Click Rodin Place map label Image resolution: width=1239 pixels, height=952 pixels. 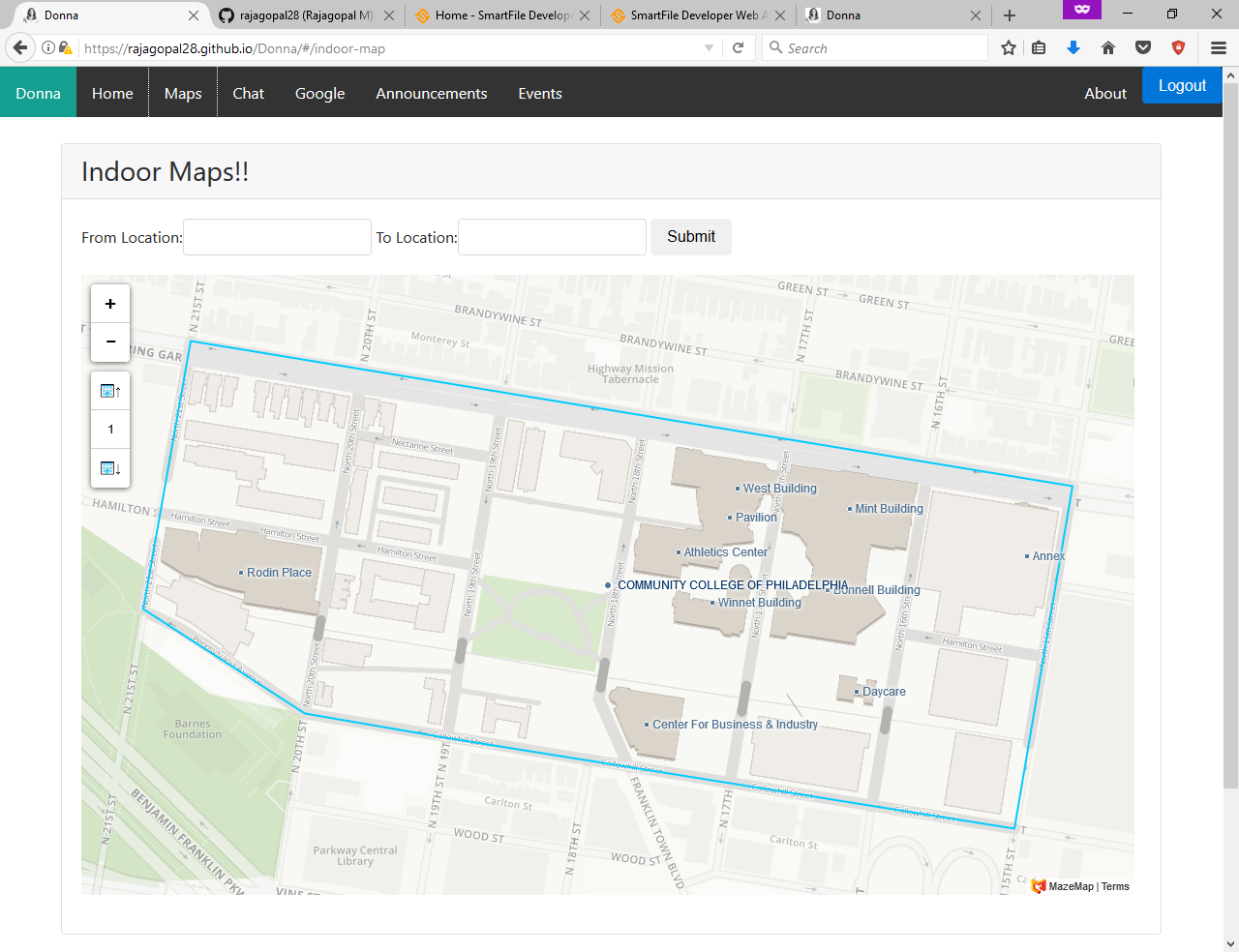[x=279, y=573]
